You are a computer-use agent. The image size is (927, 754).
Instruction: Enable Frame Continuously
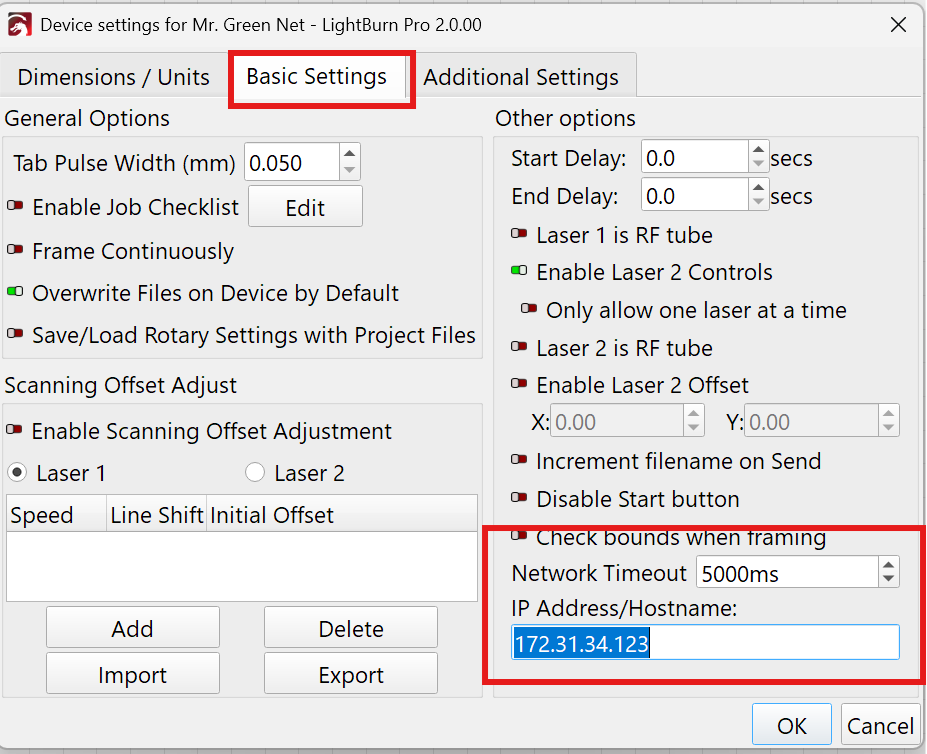click(x=17, y=251)
